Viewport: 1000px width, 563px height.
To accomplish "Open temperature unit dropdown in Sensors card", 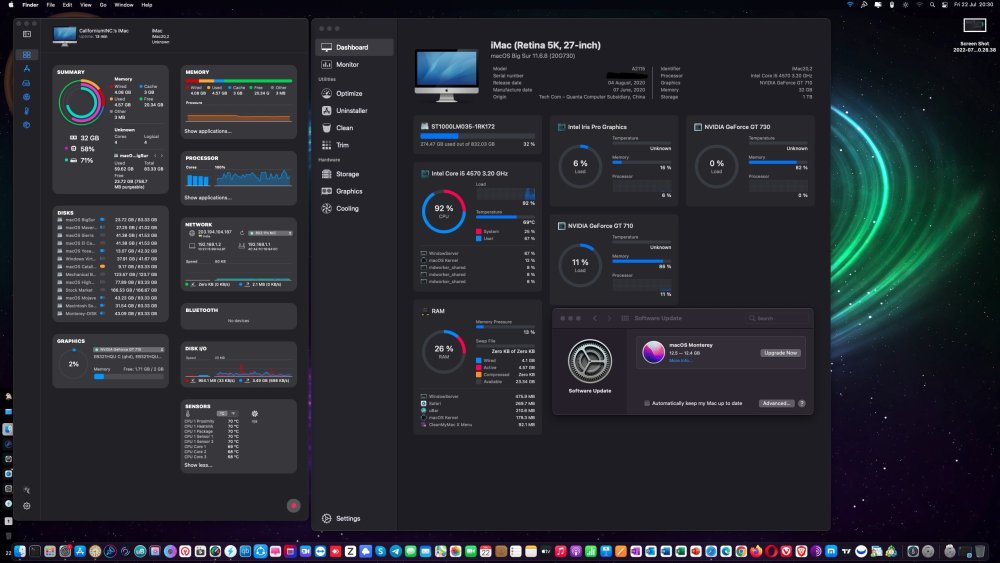I will [226, 413].
